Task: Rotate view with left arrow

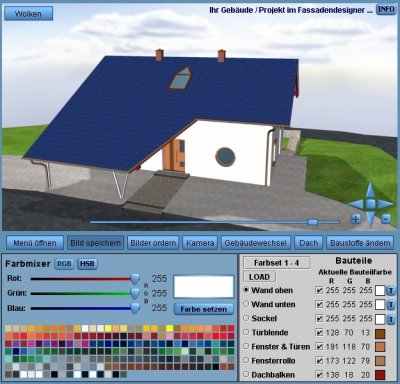Action: [x=356, y=204]
